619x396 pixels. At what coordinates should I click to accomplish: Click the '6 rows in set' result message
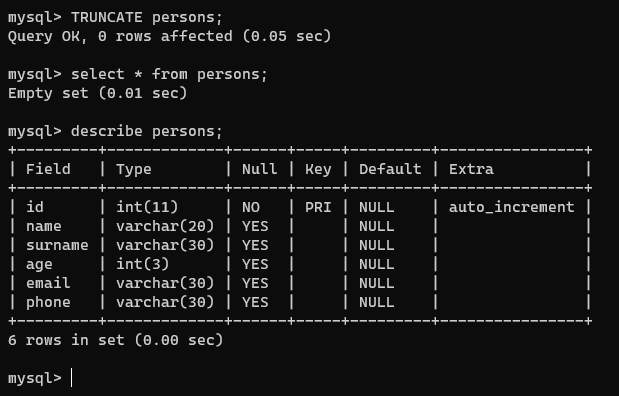[x=115, y=340]
